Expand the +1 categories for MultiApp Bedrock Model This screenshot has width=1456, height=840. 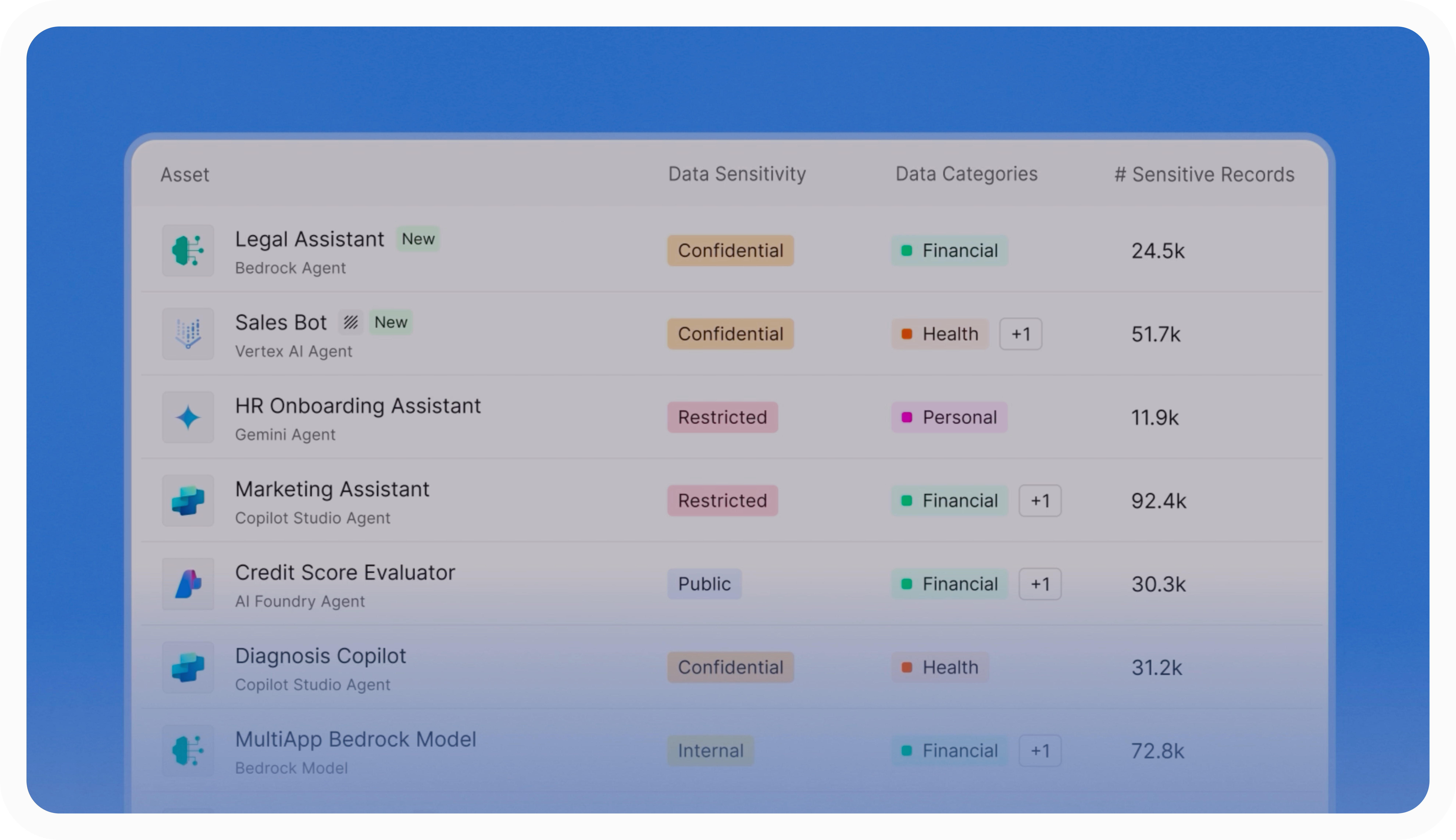(1040, 751)
